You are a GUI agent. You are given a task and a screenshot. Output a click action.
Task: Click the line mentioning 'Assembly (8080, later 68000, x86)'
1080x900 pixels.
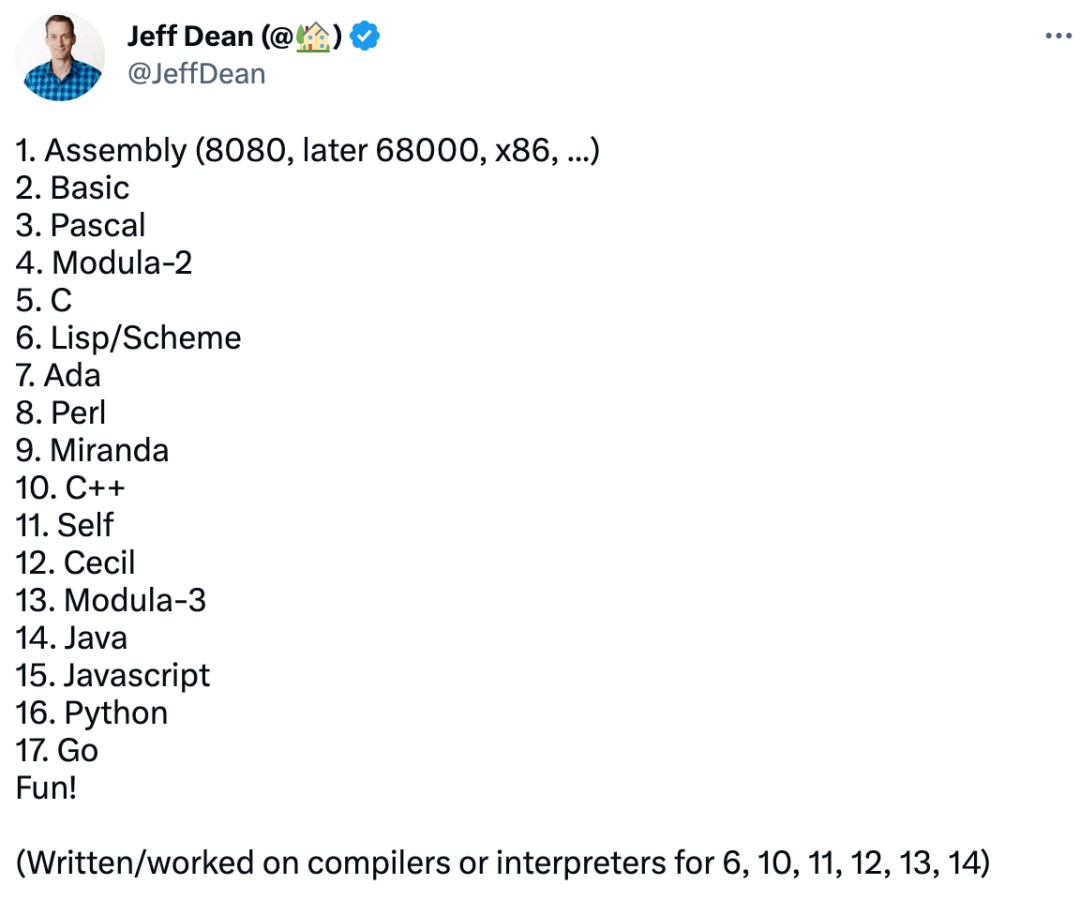306,150
